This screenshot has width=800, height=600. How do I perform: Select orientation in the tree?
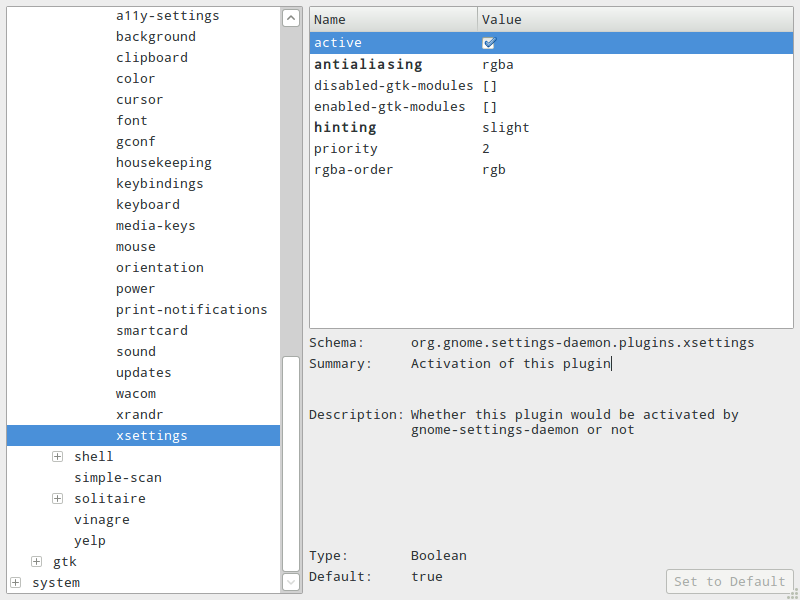[160, 268]
